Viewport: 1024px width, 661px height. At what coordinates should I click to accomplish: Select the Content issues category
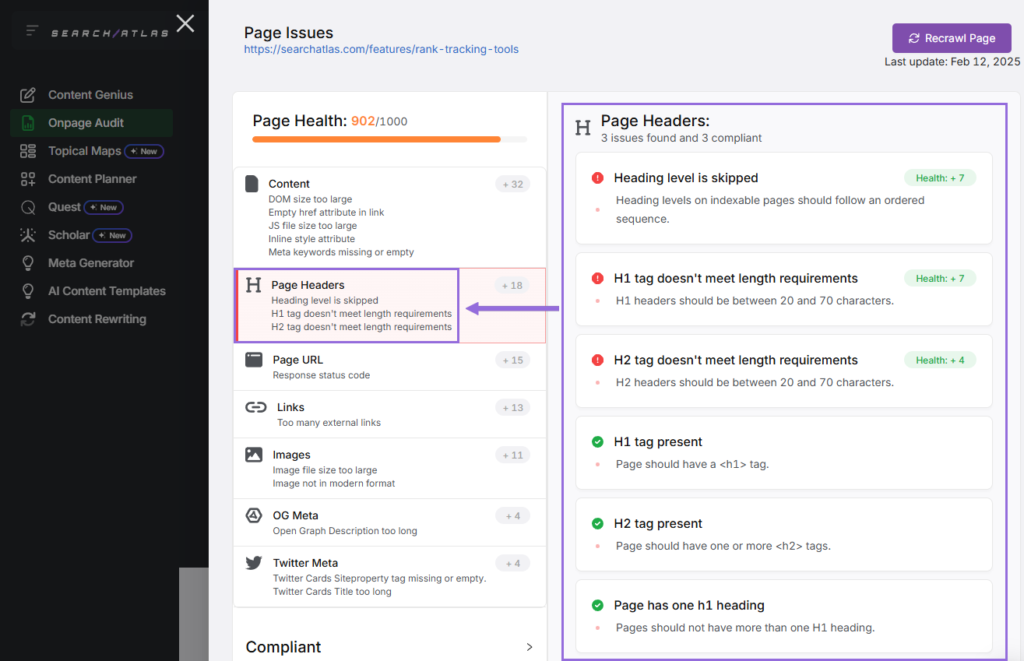389,218
